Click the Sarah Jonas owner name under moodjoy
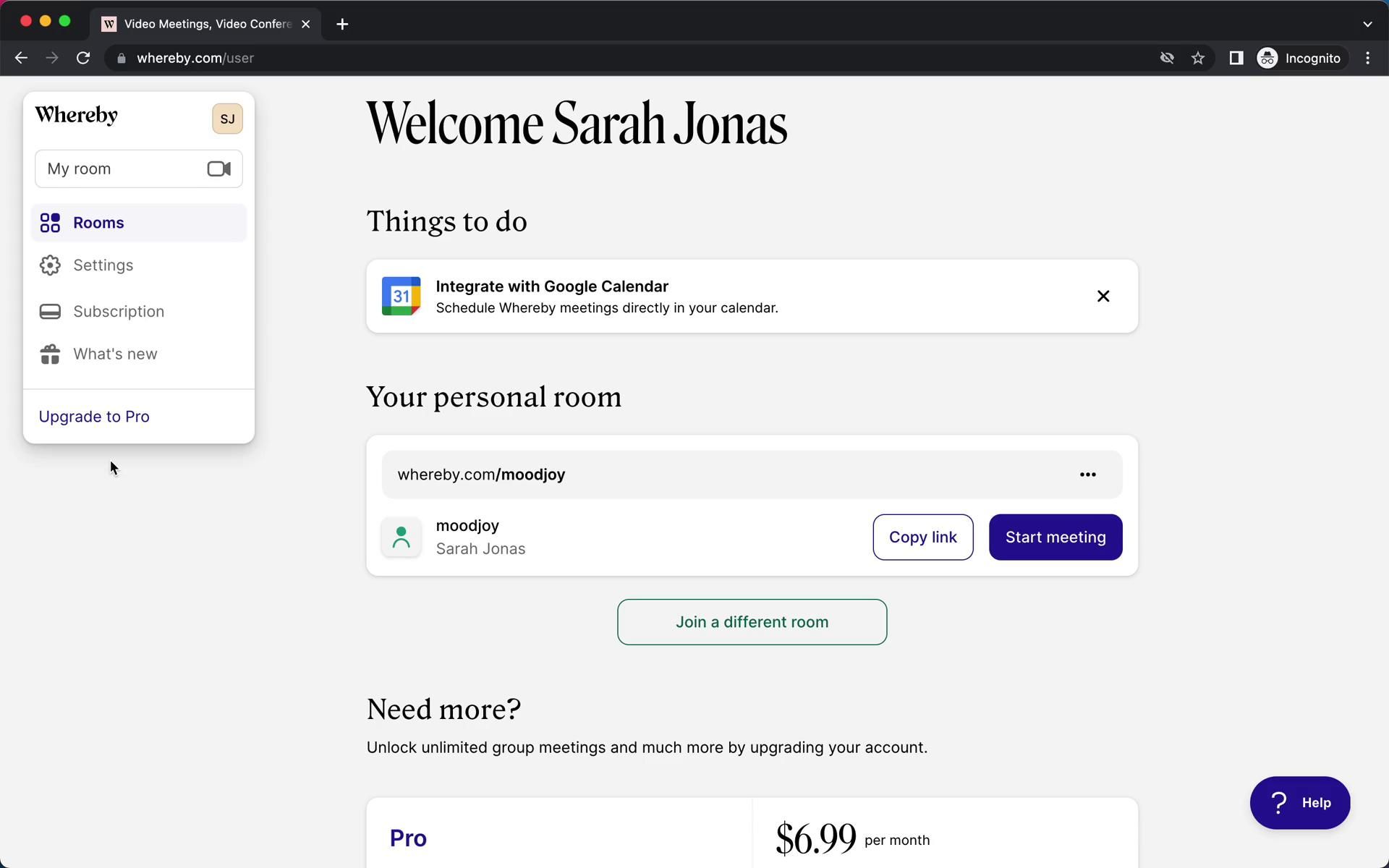This screenshot has height=868, width=1389. tap(480, 549)
